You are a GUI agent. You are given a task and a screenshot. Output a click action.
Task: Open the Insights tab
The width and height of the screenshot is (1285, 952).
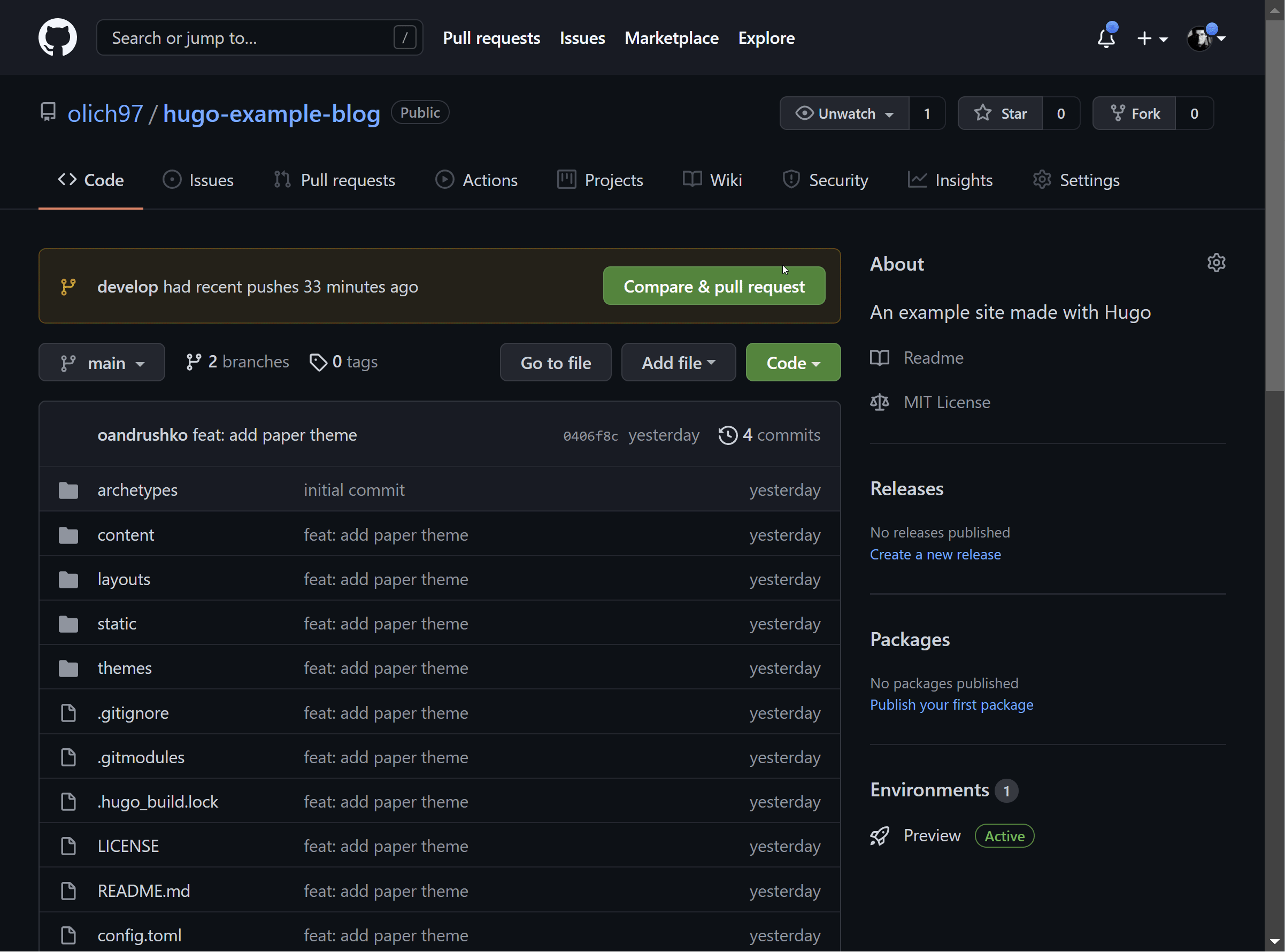(x=950, y=180)
